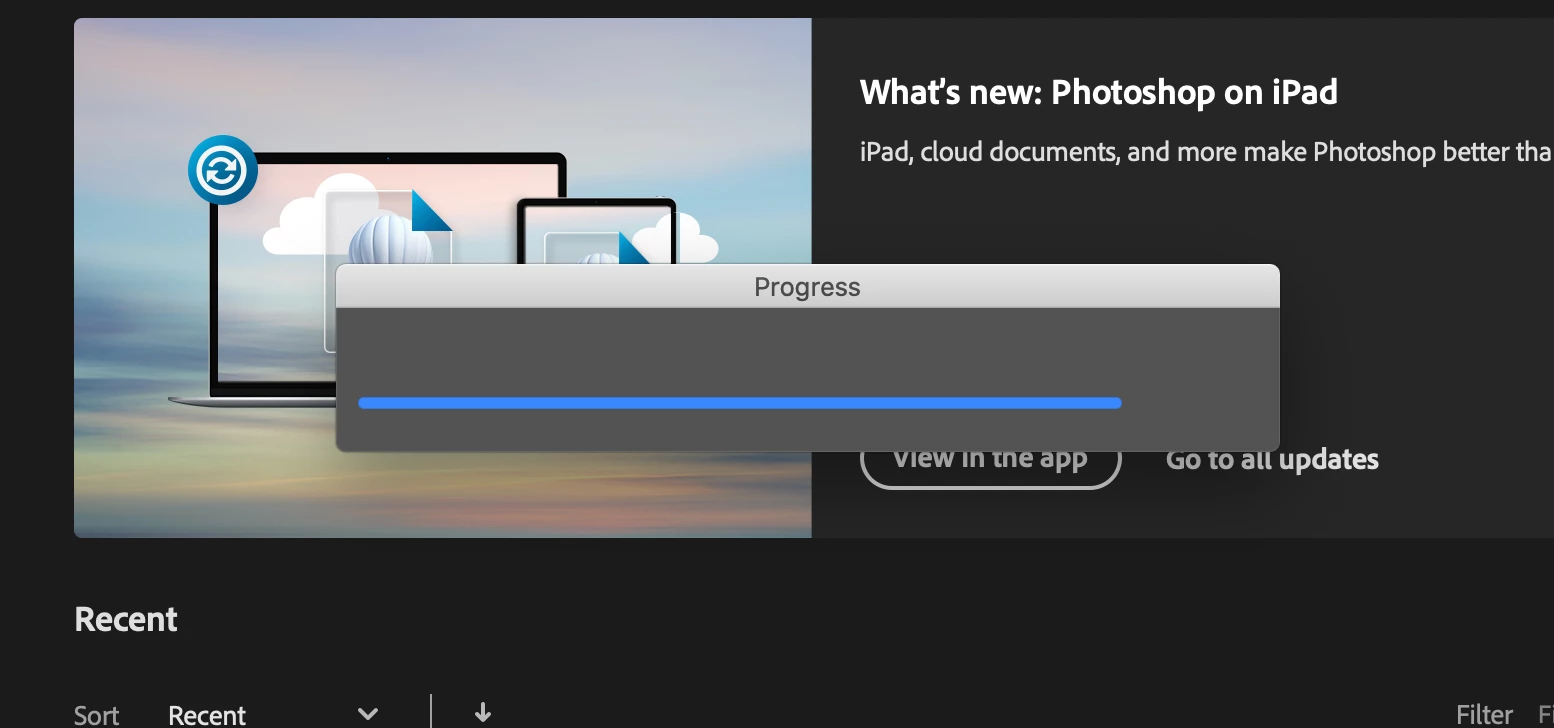Click the Progress dialog title bar

(807, 287)
